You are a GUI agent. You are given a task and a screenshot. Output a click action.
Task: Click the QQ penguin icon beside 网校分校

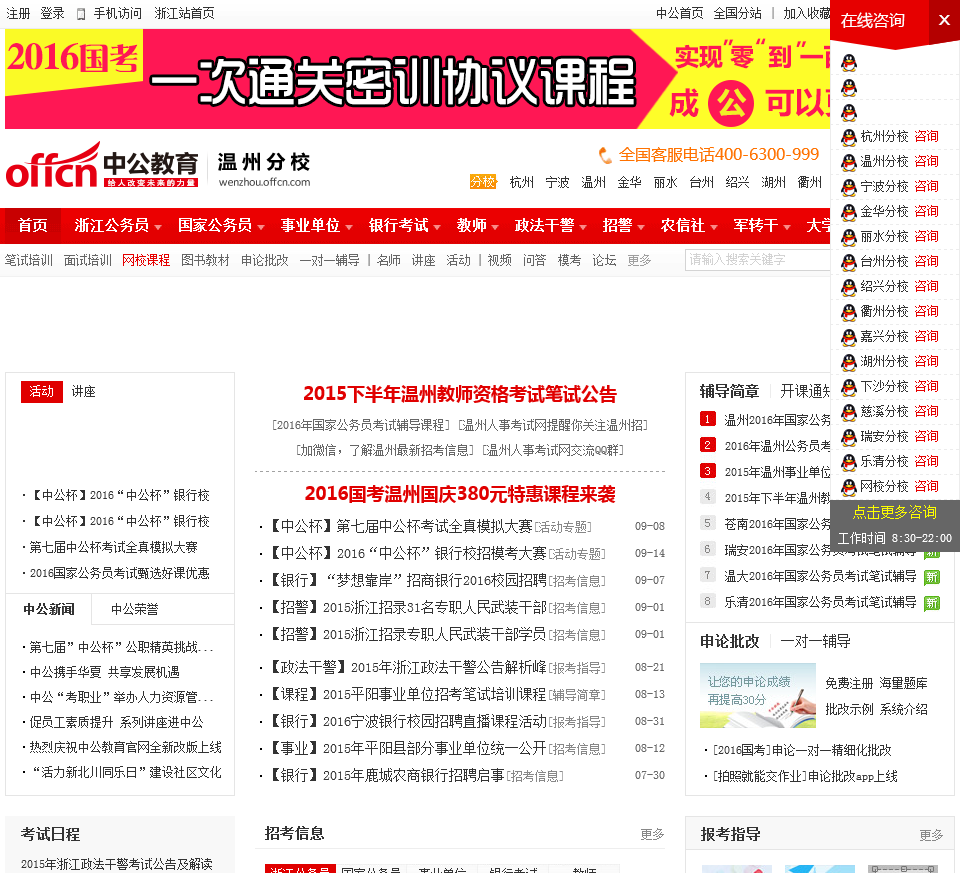849,487
